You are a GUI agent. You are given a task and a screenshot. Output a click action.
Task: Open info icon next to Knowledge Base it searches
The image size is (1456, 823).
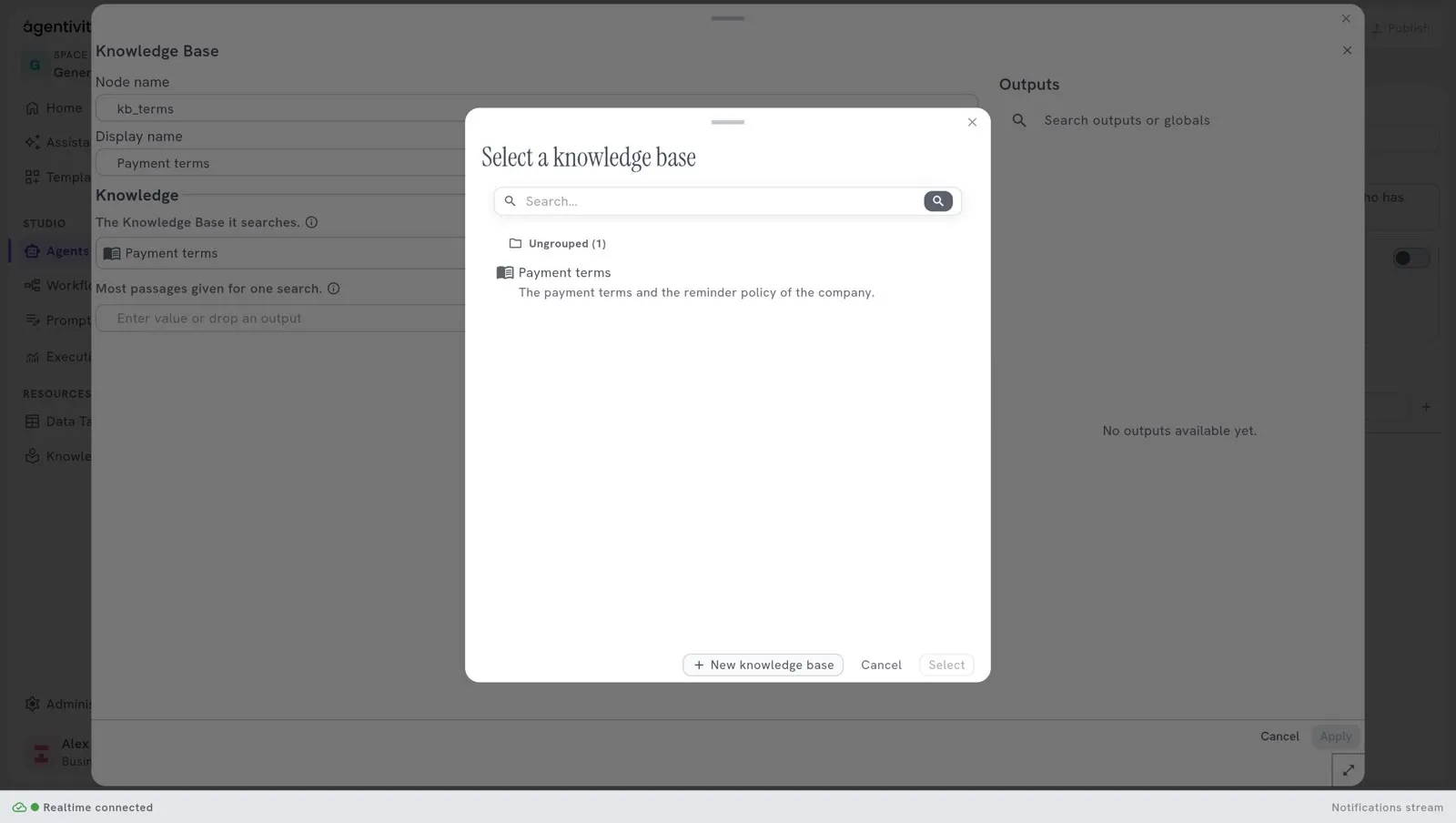311,222
